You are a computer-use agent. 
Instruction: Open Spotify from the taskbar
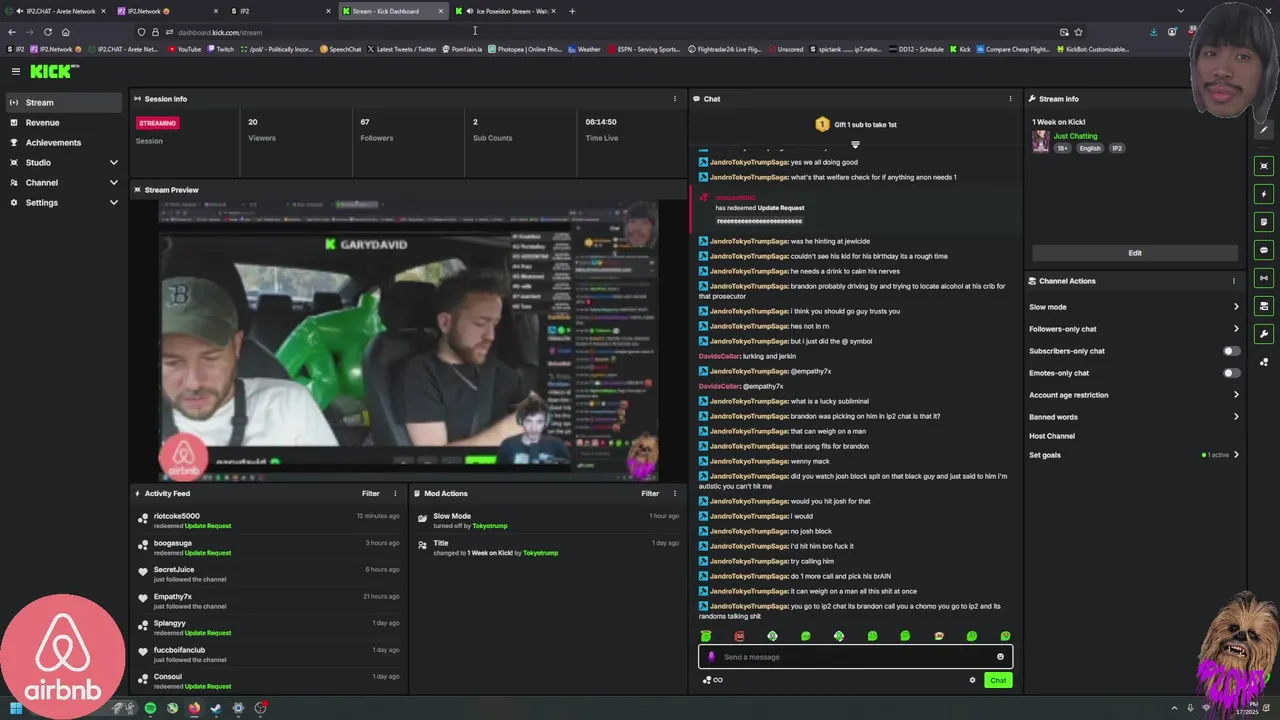[150, 708]
